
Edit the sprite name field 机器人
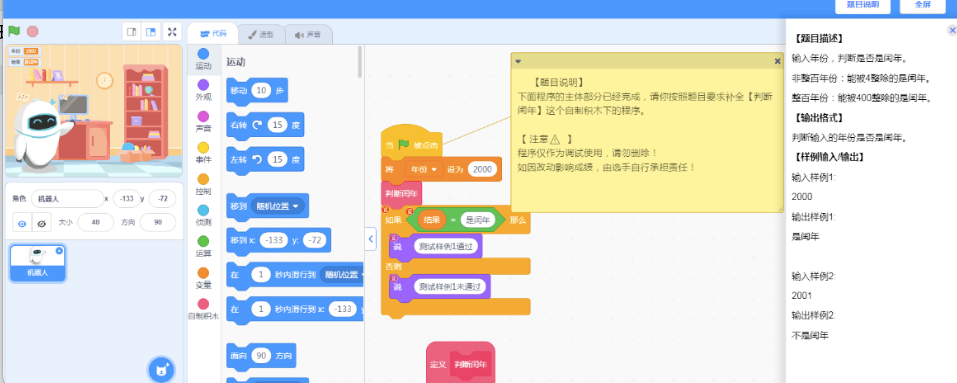(67, 199)
